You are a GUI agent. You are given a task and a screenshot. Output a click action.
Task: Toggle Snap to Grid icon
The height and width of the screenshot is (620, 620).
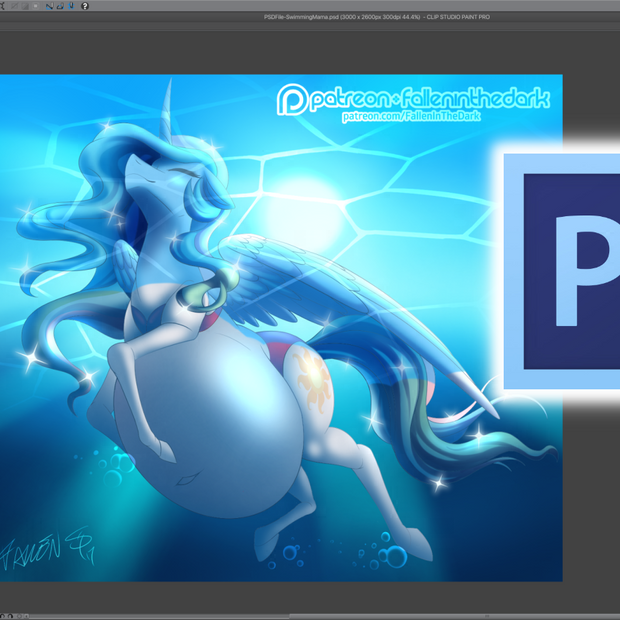coord(71,6)
